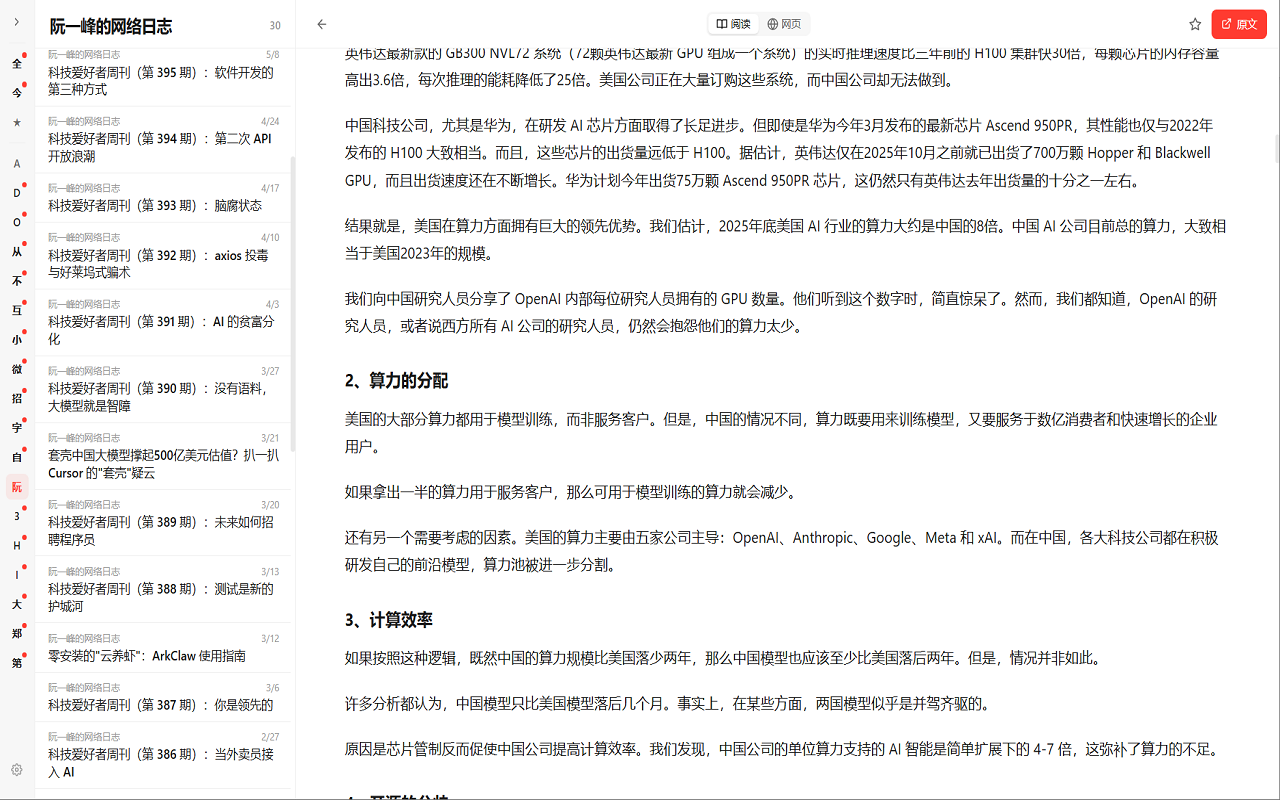
Task: Open the 今 (today) sidebar entry
Action: click(x=17, y=93)
